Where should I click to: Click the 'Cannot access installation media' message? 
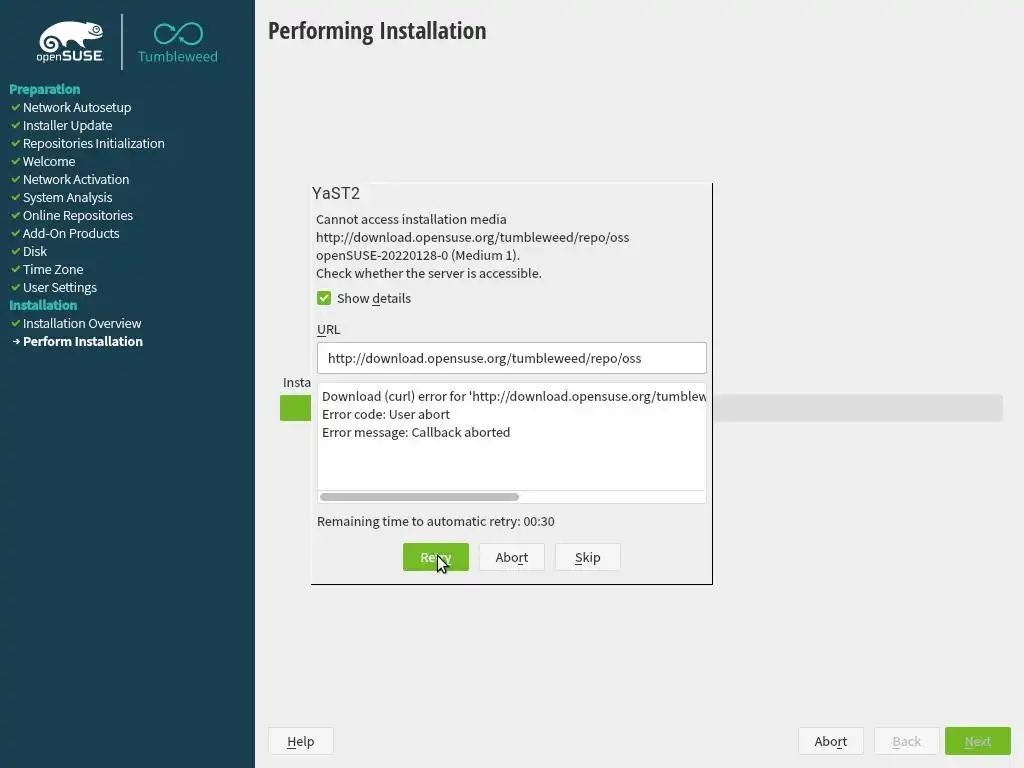(x=411, y=219)
